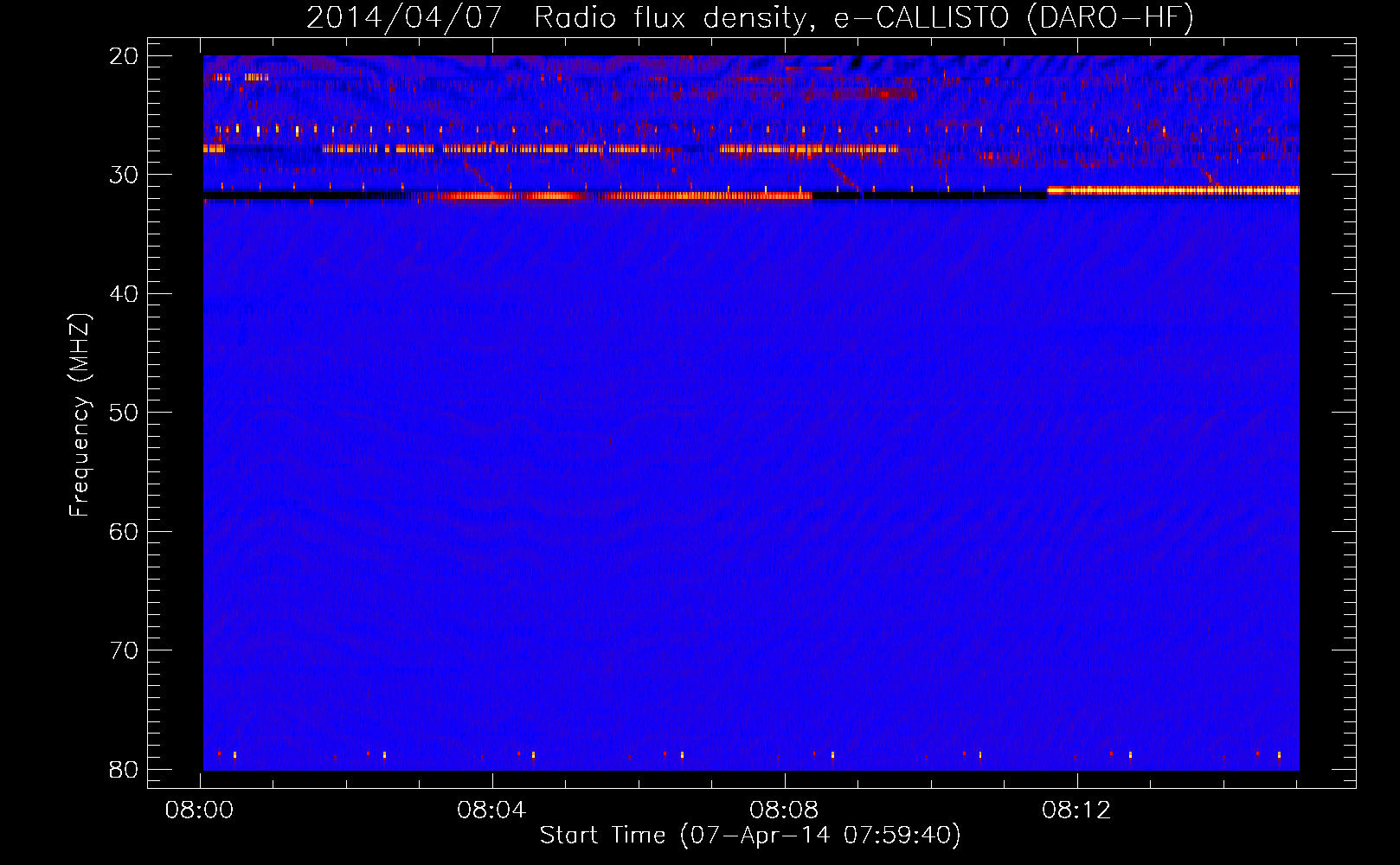Click the 80 MHz frequency tick label
The width and height of the screenshot is (1400, 865).
[124, 770]
